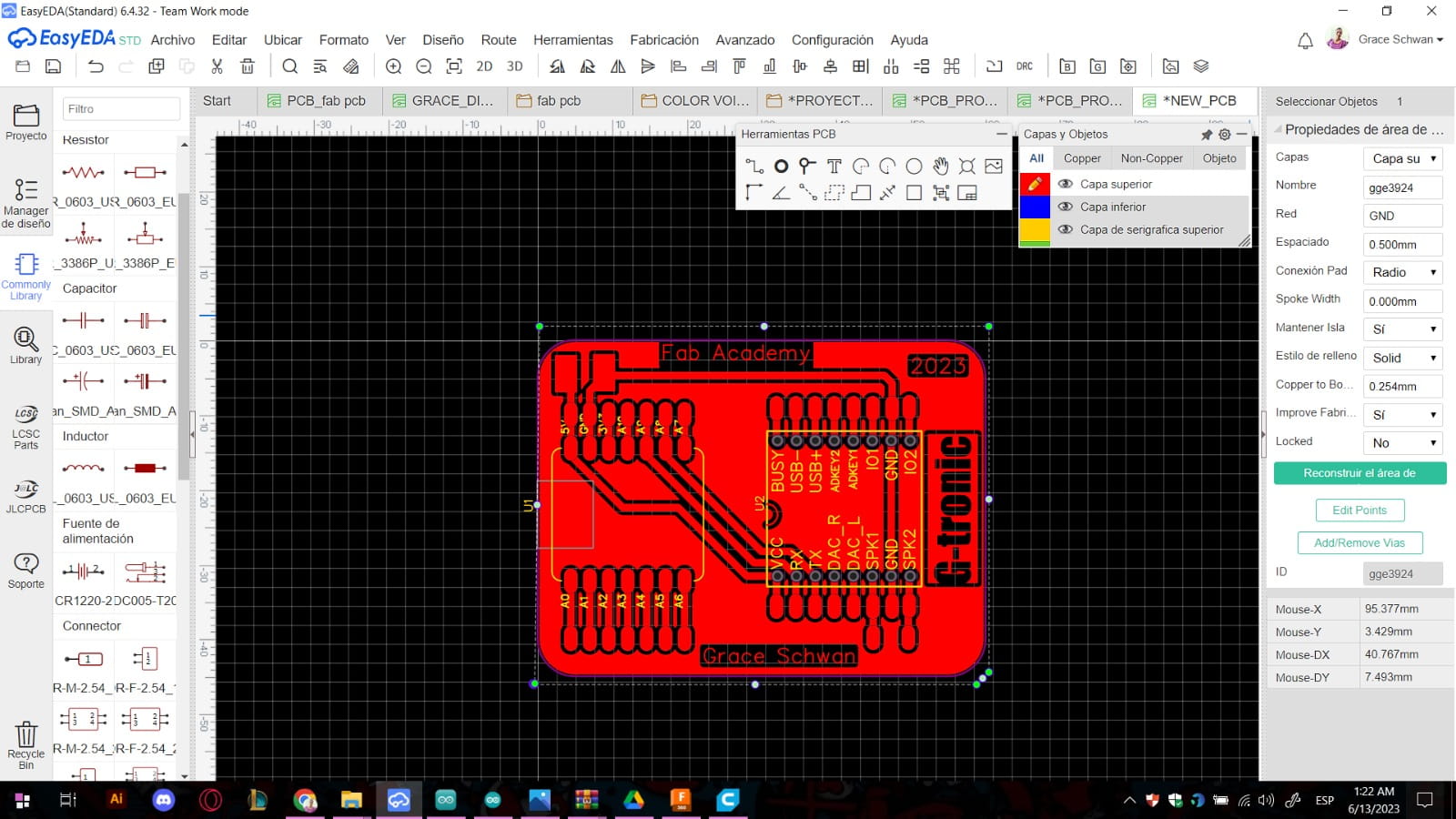The image size is (1456, 819).
Task: Open Capas y Objetos settings gear
Action: [1225, 135]
